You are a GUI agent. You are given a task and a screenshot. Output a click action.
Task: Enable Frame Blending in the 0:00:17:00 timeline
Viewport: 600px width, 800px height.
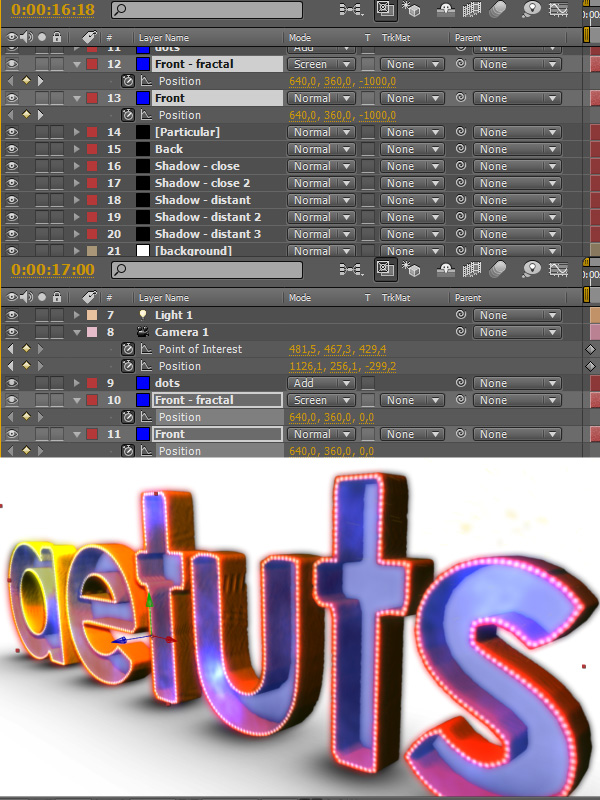coord(472,270)
